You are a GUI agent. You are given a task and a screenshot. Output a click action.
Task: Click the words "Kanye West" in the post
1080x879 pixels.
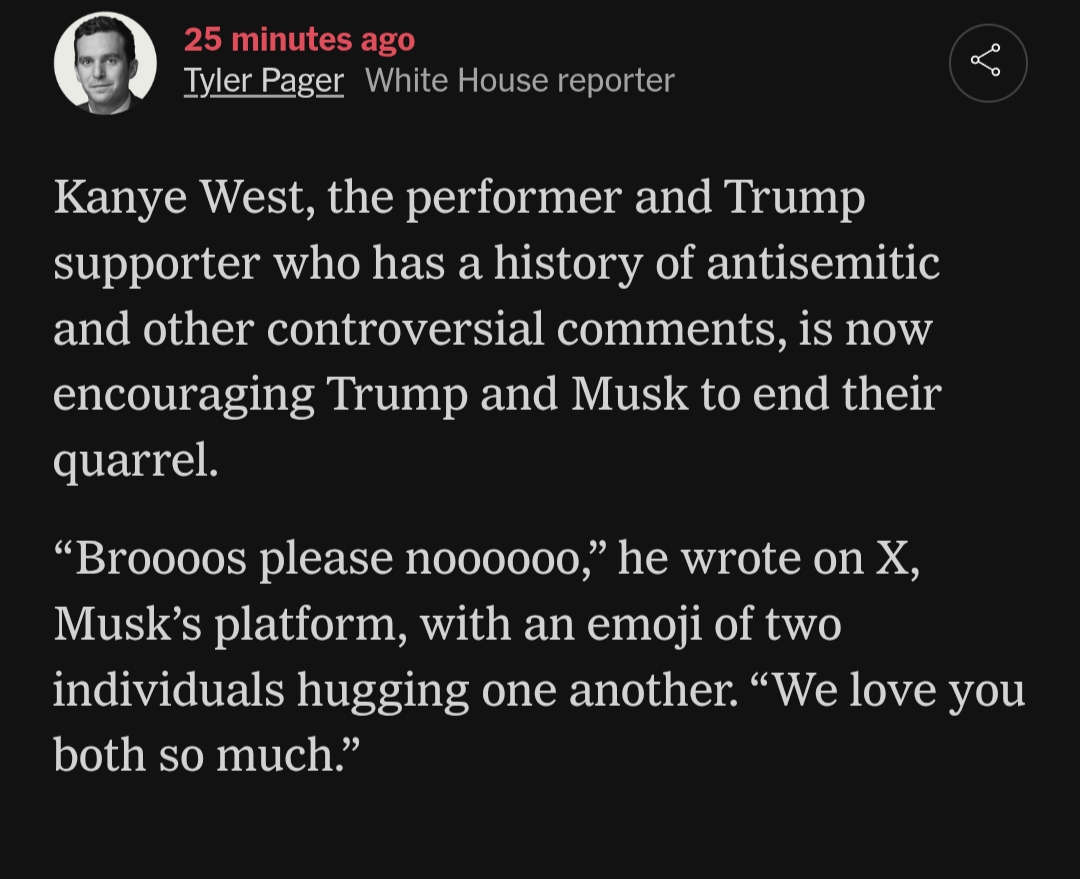coord(171,198)
